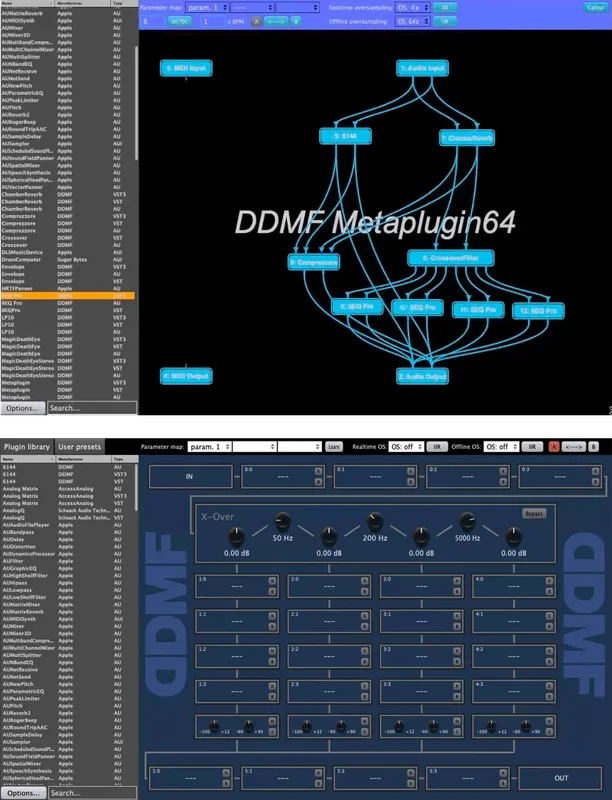The image size is (612, 800).
Task: Clear slot 0:1 with its X button
Action: click(411, 471)
